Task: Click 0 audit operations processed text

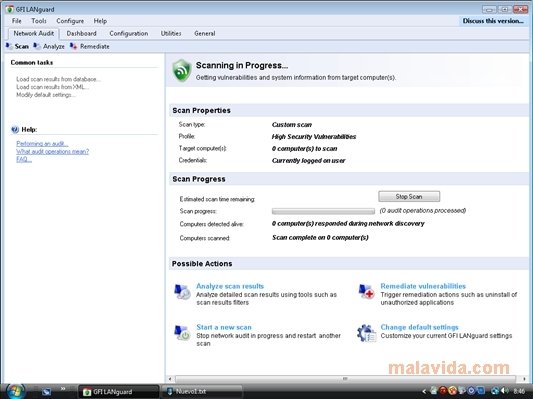Action: pos(423,211)
